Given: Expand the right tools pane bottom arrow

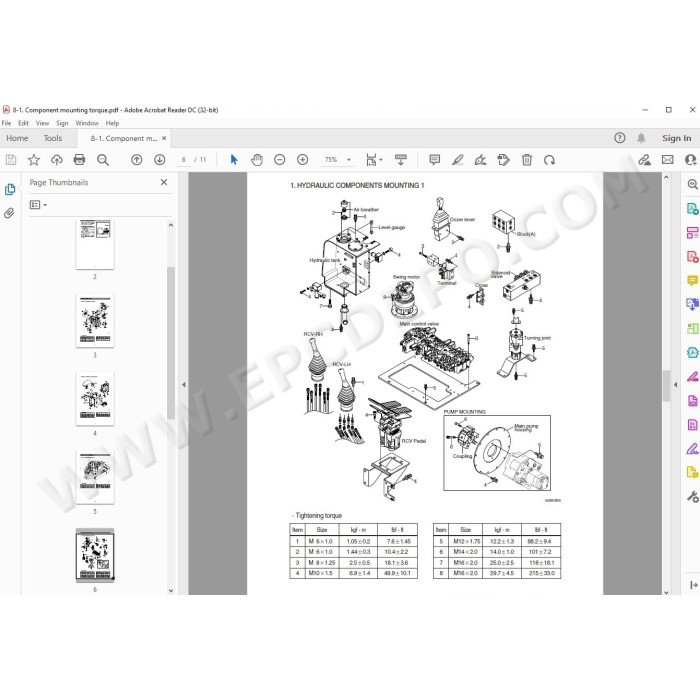Looking at the screenshot, I should (694, 585).
